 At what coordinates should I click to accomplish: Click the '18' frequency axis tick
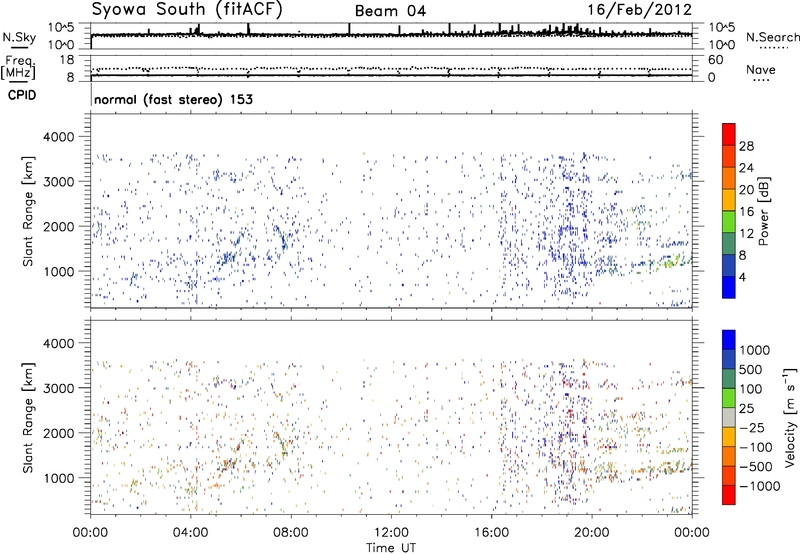tap(67, 60)
